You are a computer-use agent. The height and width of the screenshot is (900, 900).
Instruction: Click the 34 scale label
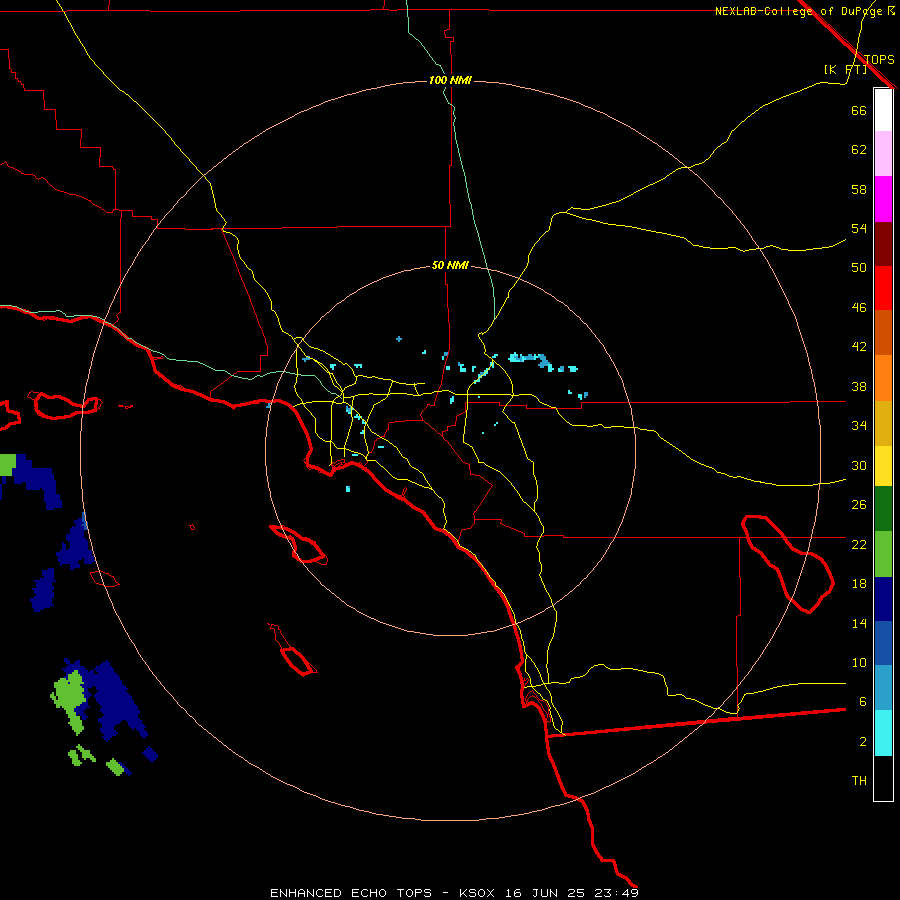coord(859,426)
